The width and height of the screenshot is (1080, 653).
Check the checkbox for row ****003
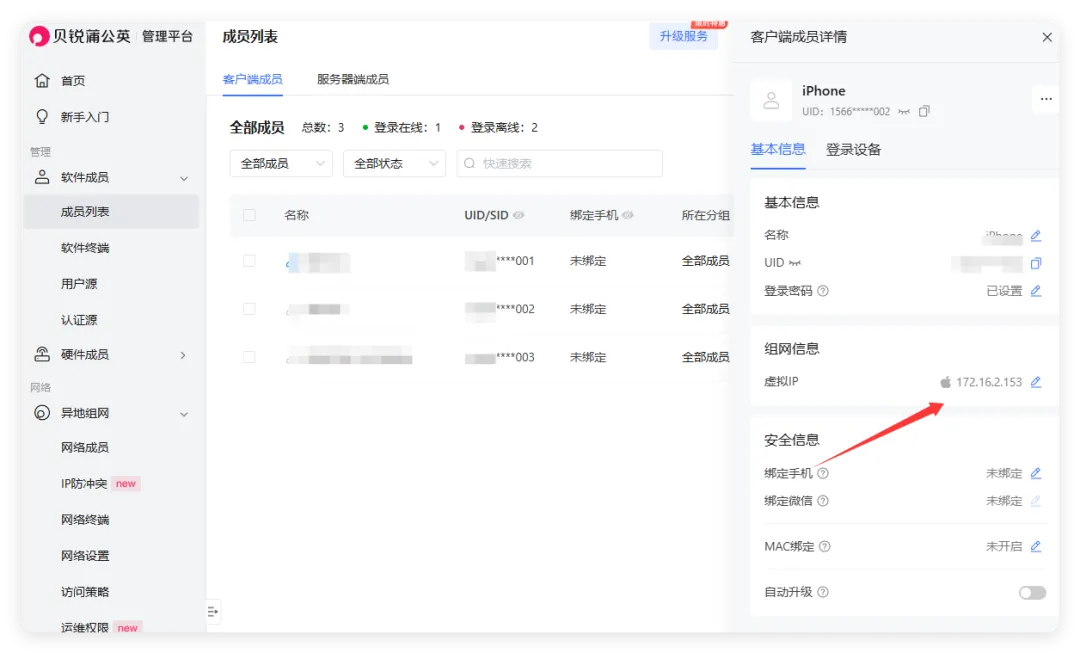tap(249, 357)
